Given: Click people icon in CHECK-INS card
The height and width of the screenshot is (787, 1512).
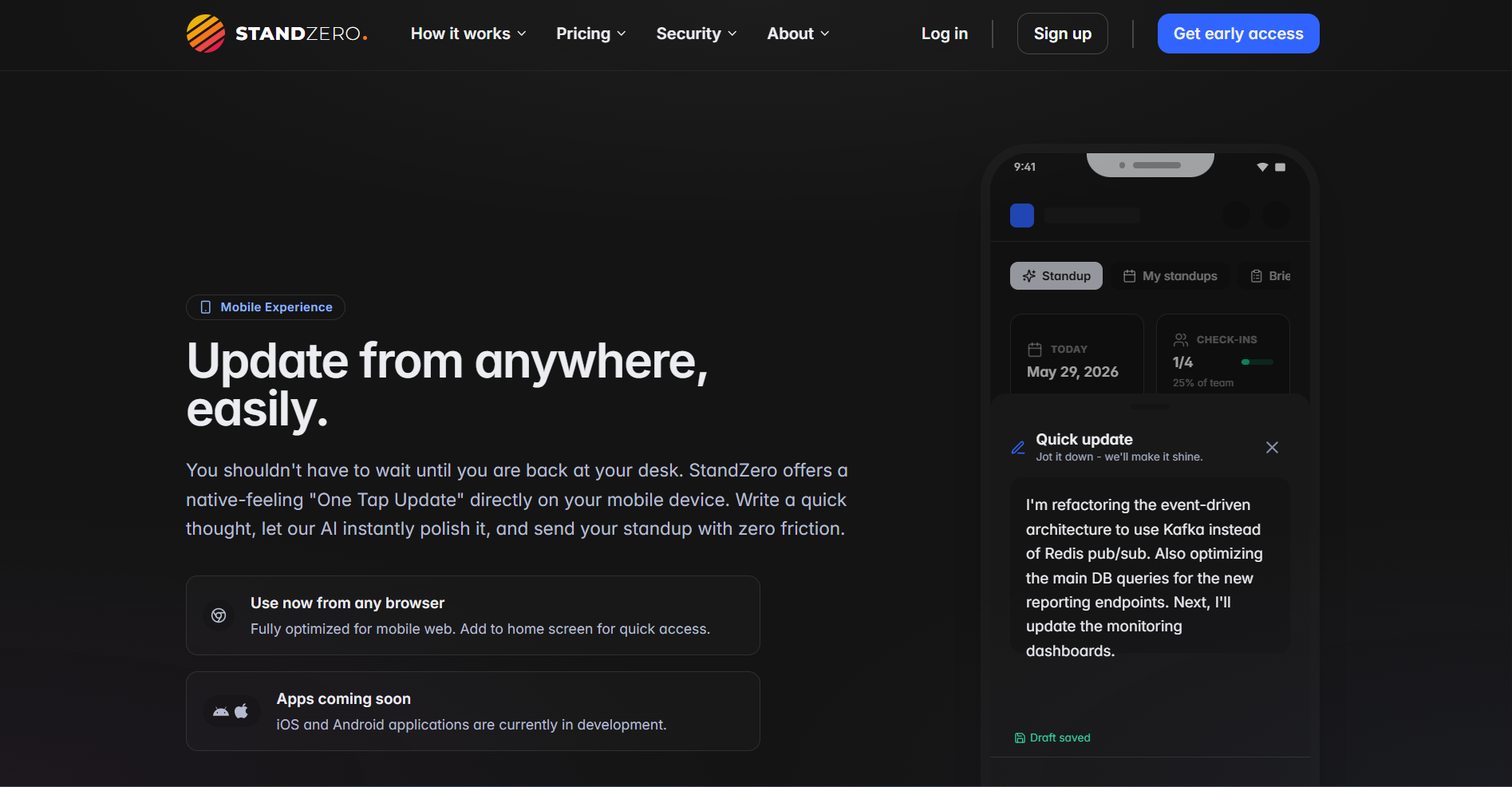Looking at the screenshot, I should point(1181,339).
